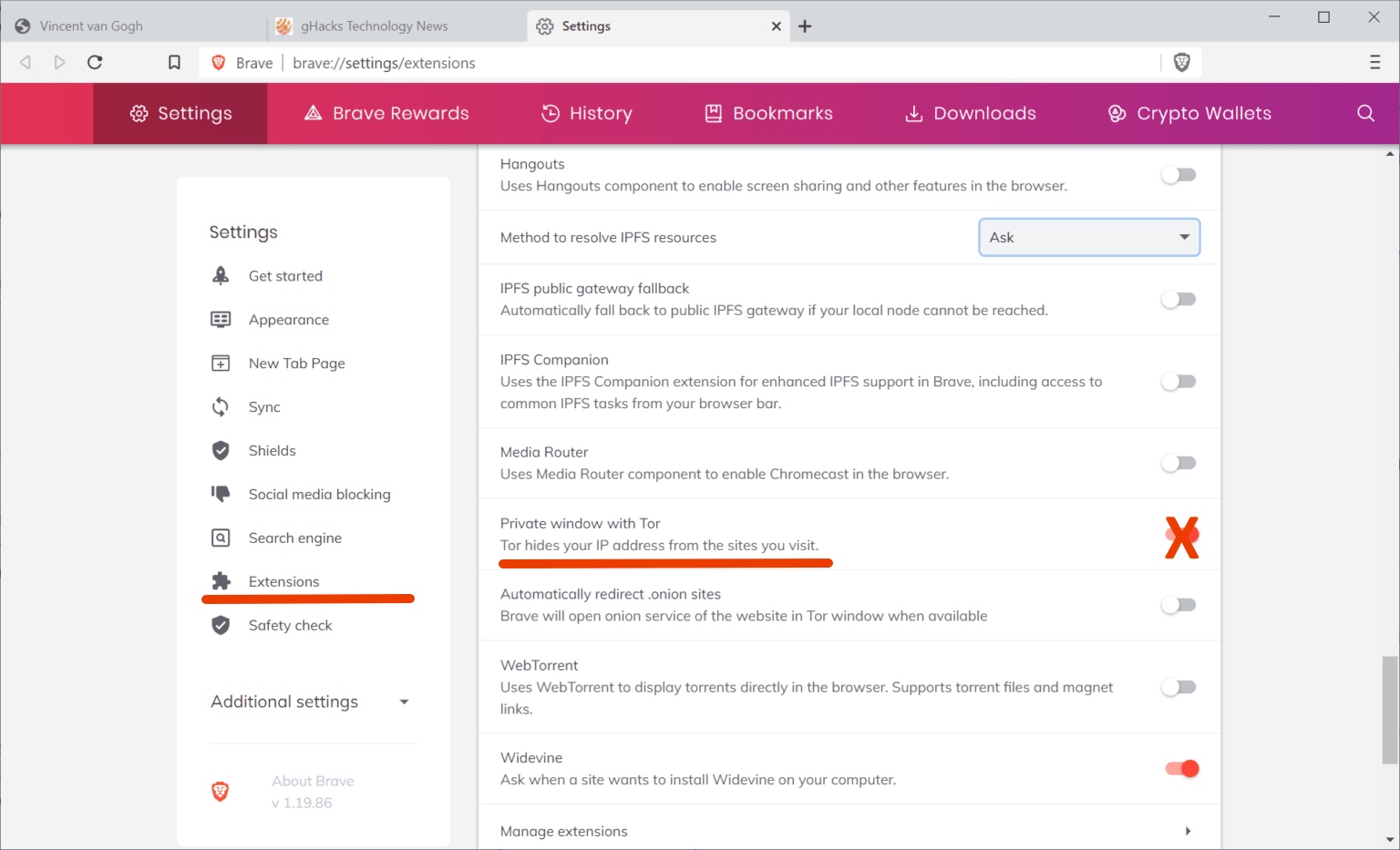The width and height of the screenshot is (1400, 850).
Task: Toggle IPFS public gateway fallback
Action: click(x=1179, y=299)
